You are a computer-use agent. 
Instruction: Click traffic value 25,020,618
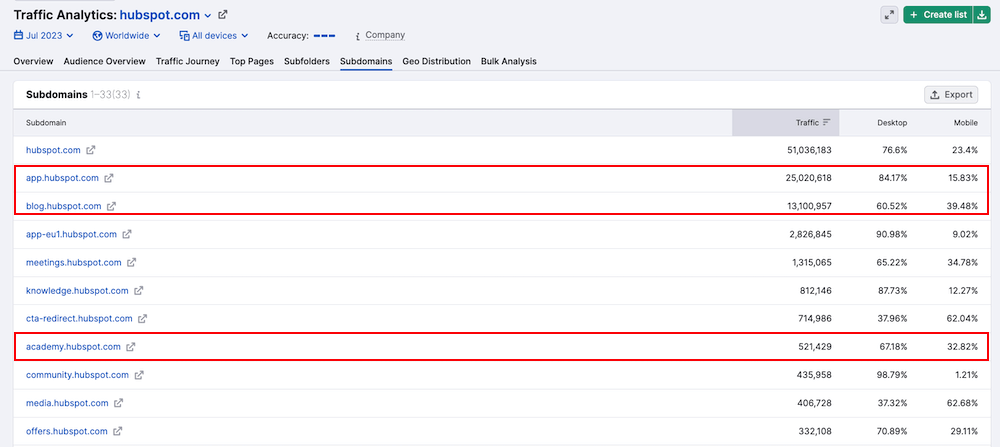(x=809, y=179)
